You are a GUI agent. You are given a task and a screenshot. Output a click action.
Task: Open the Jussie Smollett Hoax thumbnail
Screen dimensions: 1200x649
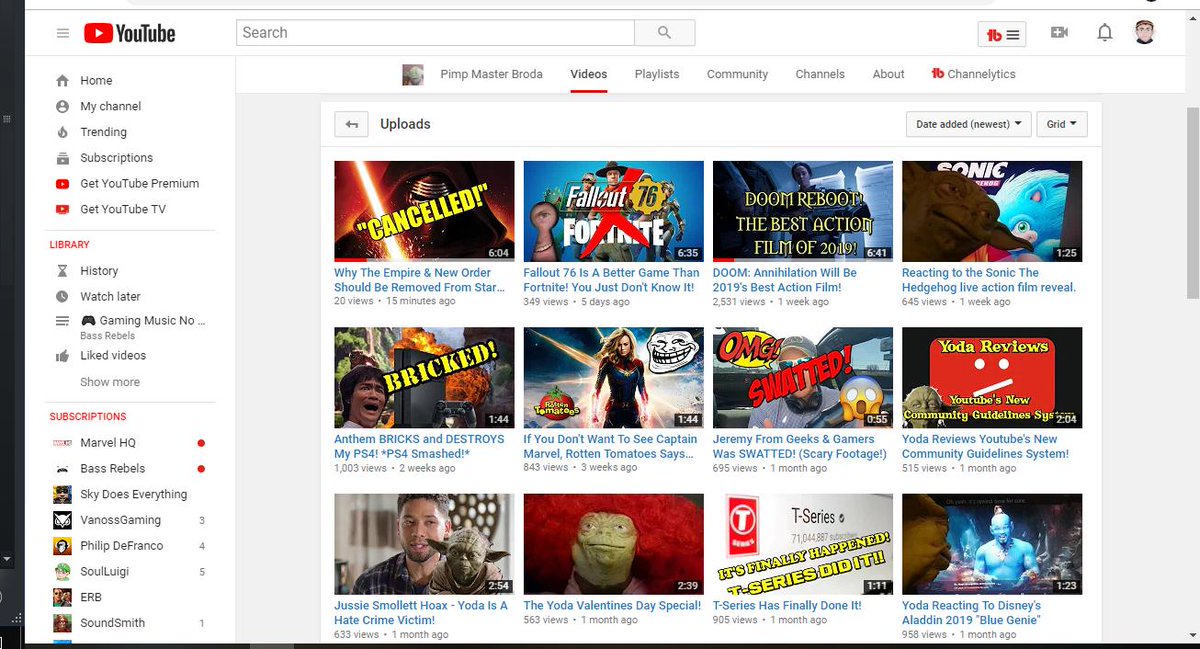click(424, 543)
